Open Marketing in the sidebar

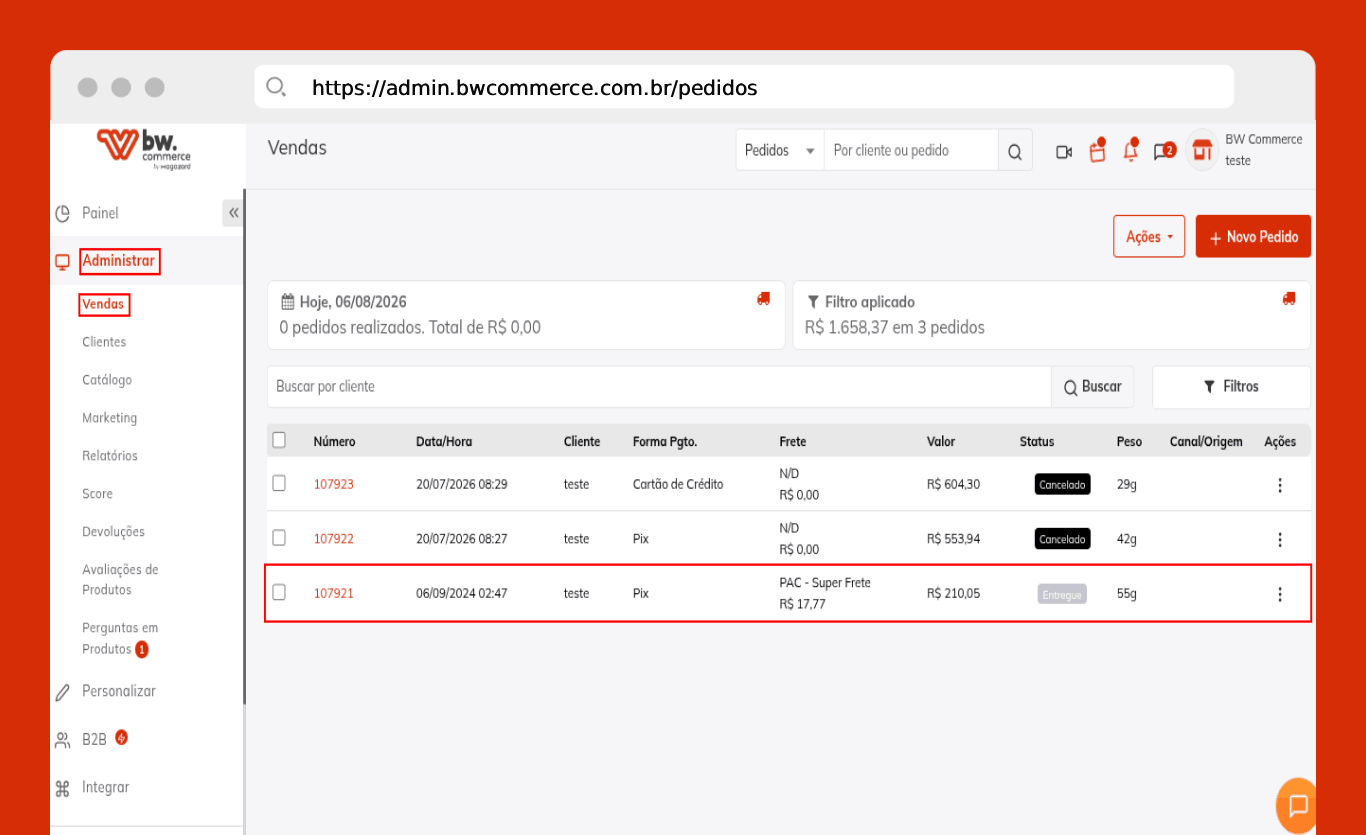[110, 418]
